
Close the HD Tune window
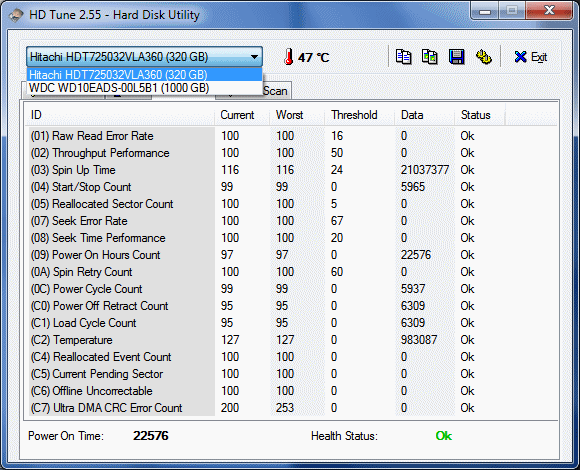pos(549,11)
